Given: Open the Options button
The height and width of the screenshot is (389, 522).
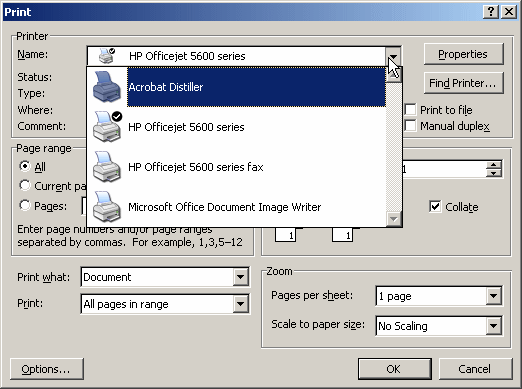Looking at the screenshot, I should (x=47, y=369).
